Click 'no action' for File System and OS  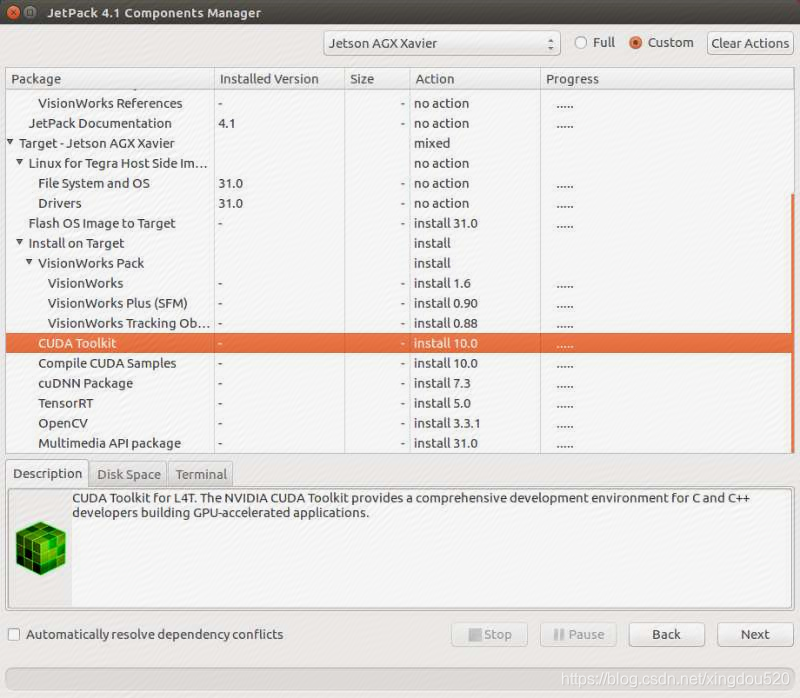pyautogui.click(x=441, y=183)
